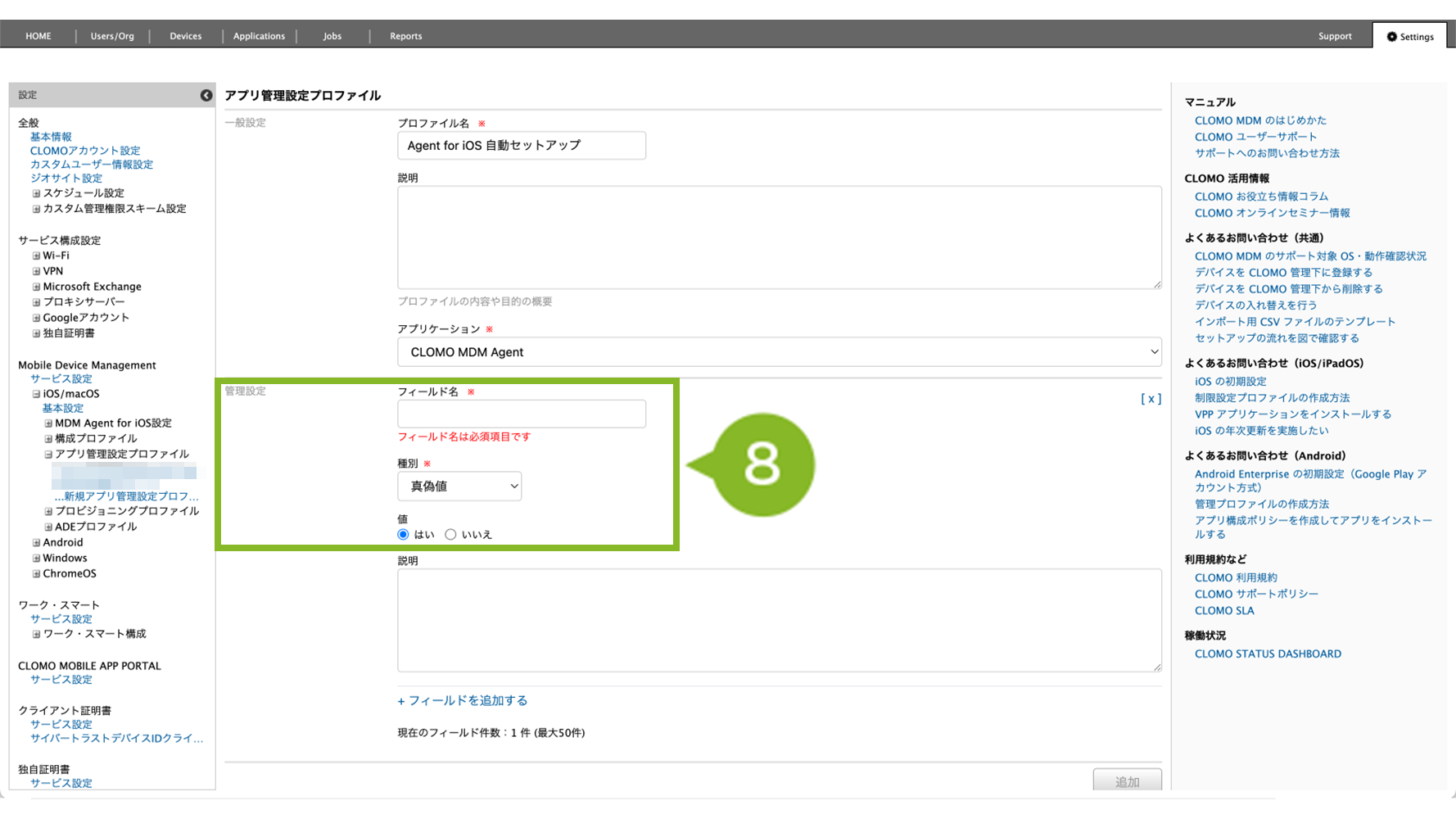Select the いいえ radio button
Image resolution: width=1456 pixels, height=819 pixels.
[450, 535]
